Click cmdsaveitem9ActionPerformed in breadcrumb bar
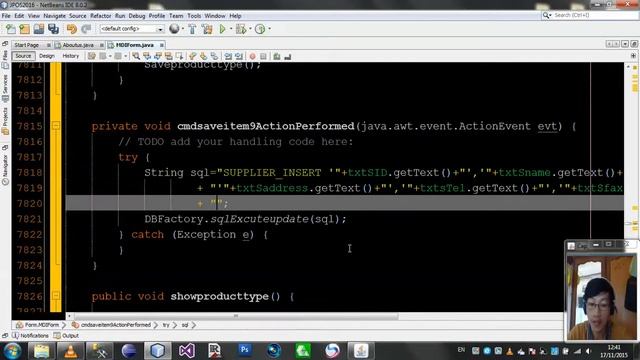The height and width of the screenshot is (360, 640). [x=112, y=325]
